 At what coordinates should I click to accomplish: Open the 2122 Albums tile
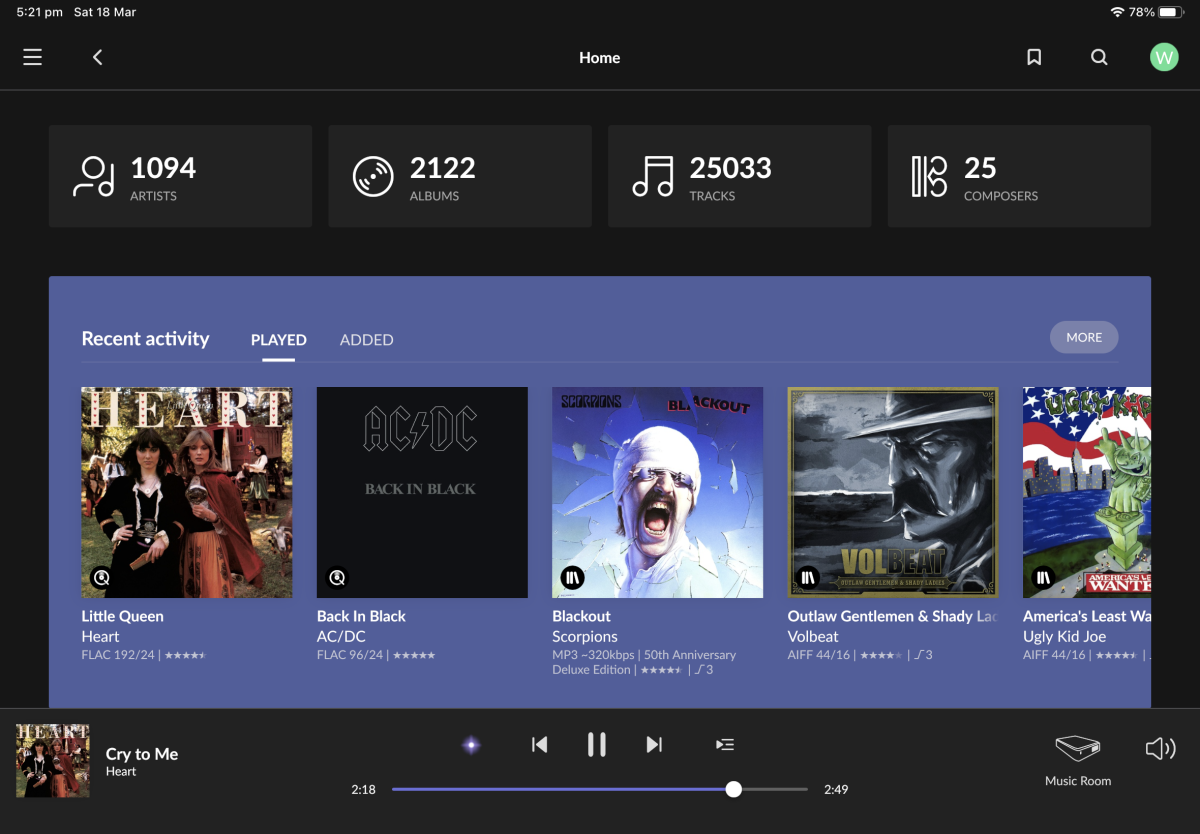coord(460,176)
